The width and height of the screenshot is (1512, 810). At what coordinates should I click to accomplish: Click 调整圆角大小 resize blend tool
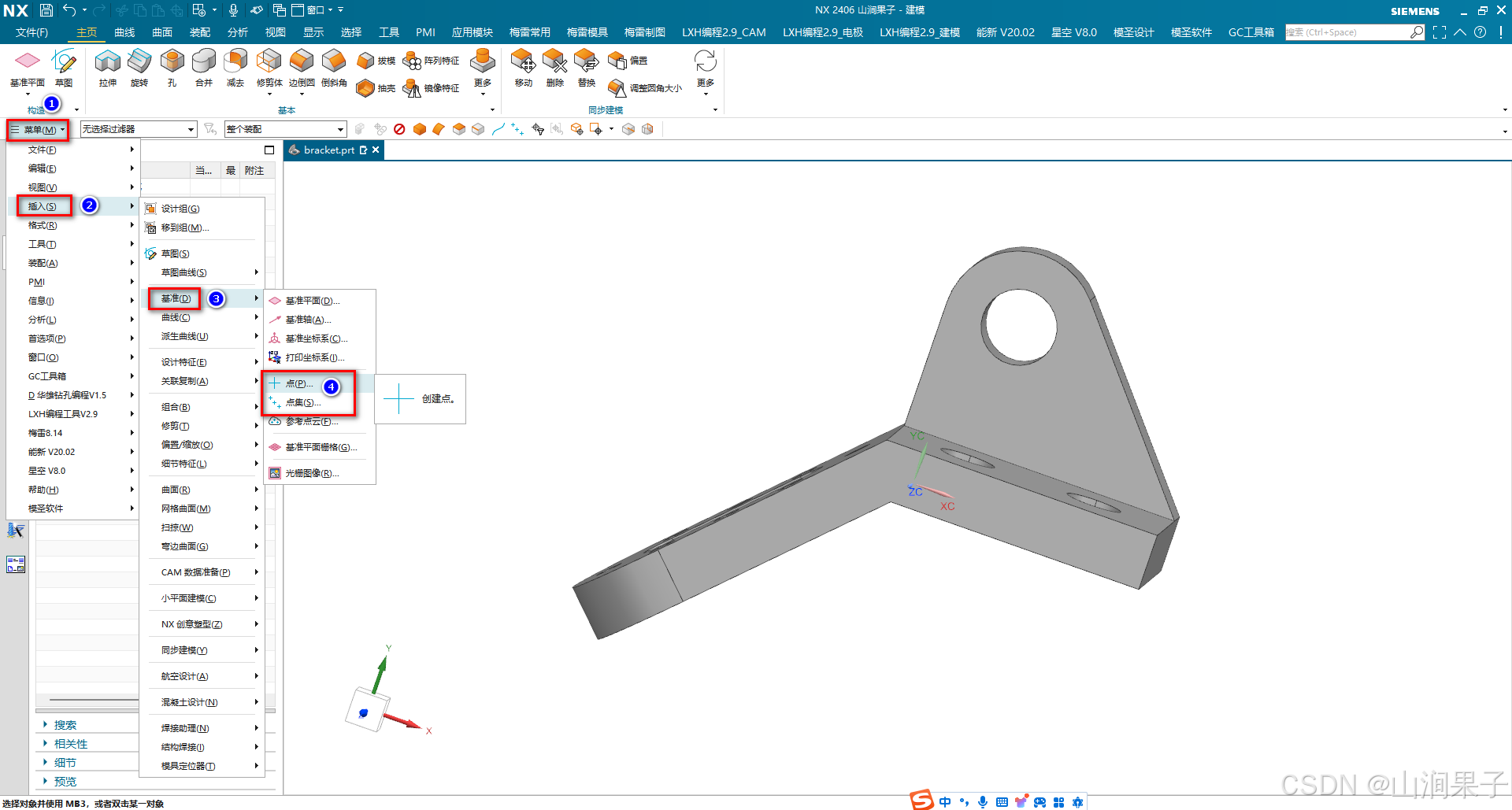pyautogui.click(x=645, y=88)
